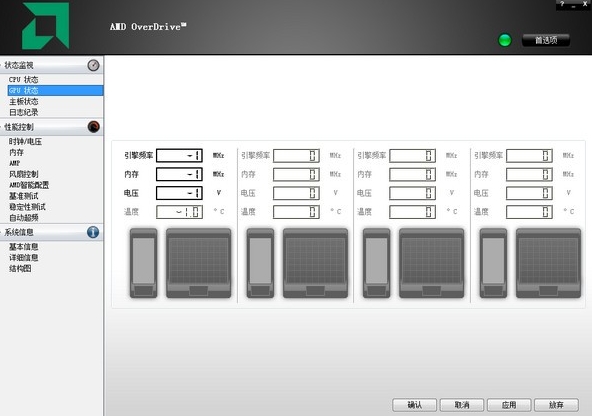Open 日志纪录 in sidebar
This screenshot has width=592, height=416.
[24, 112]
